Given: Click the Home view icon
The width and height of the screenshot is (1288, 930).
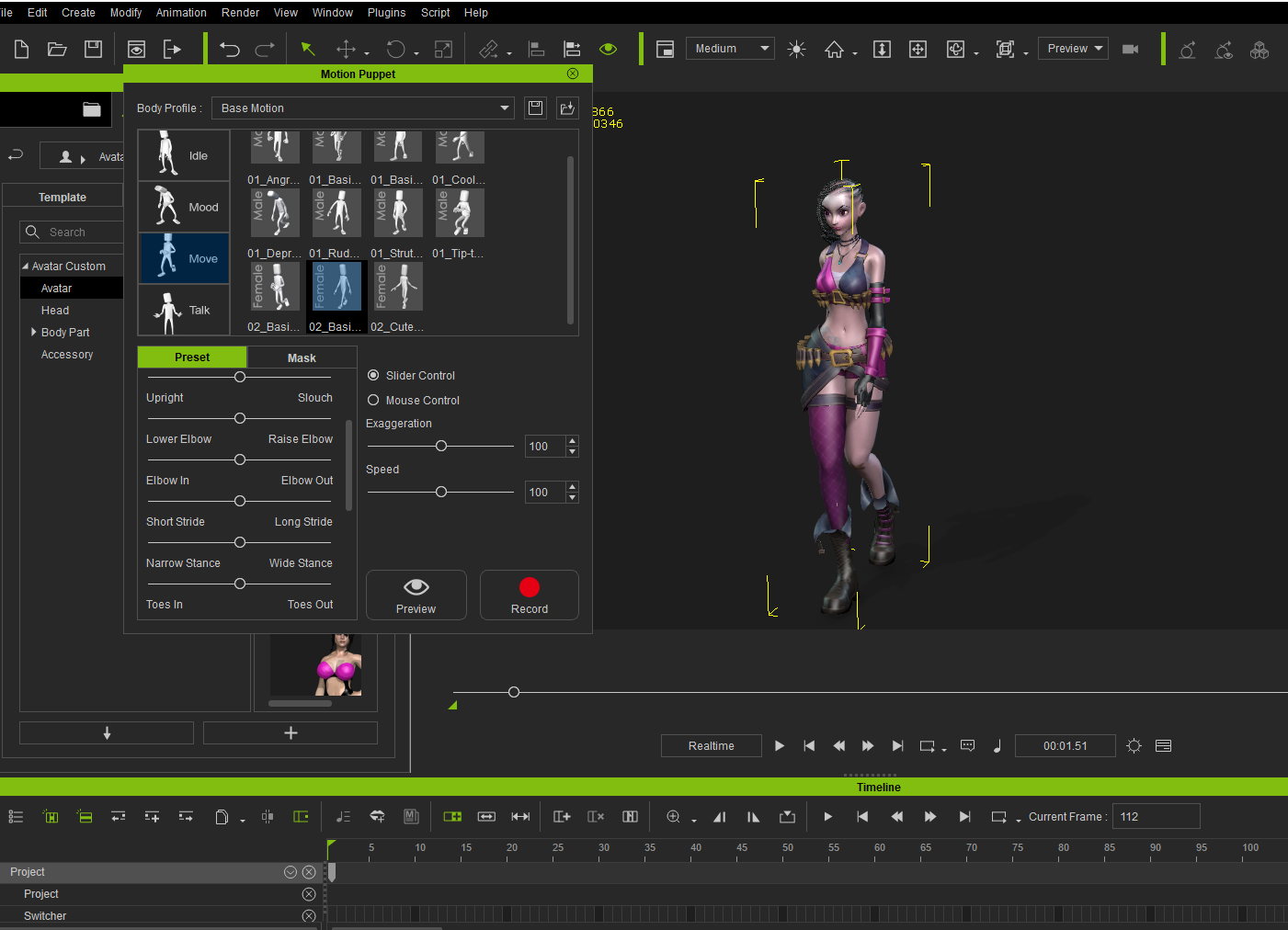Looking at the screenshot, I should (834, 50).
